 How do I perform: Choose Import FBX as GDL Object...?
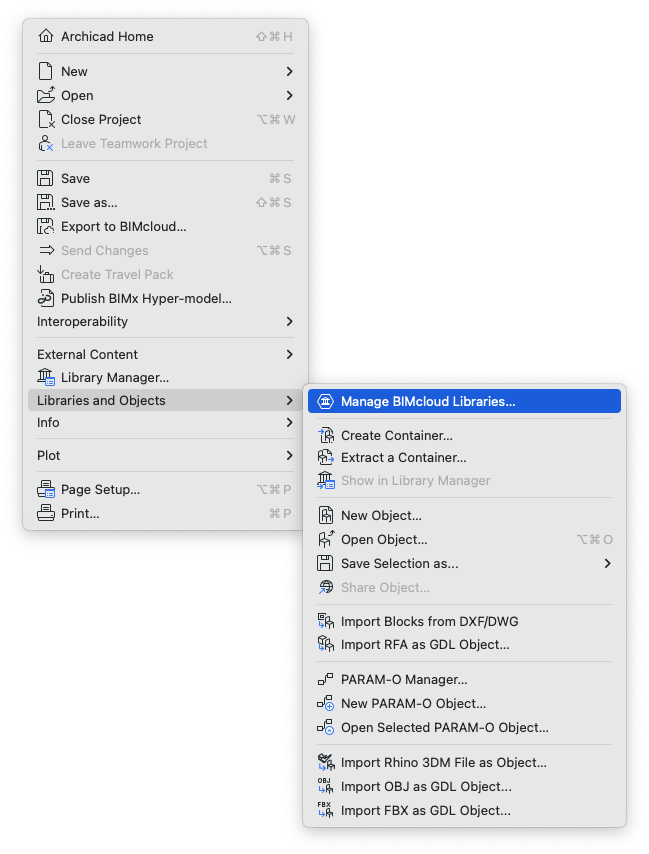pos(464,810)
